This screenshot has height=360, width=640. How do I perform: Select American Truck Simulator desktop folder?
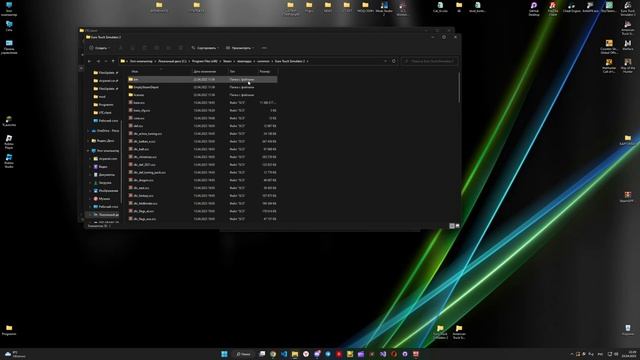coord(459,332)
